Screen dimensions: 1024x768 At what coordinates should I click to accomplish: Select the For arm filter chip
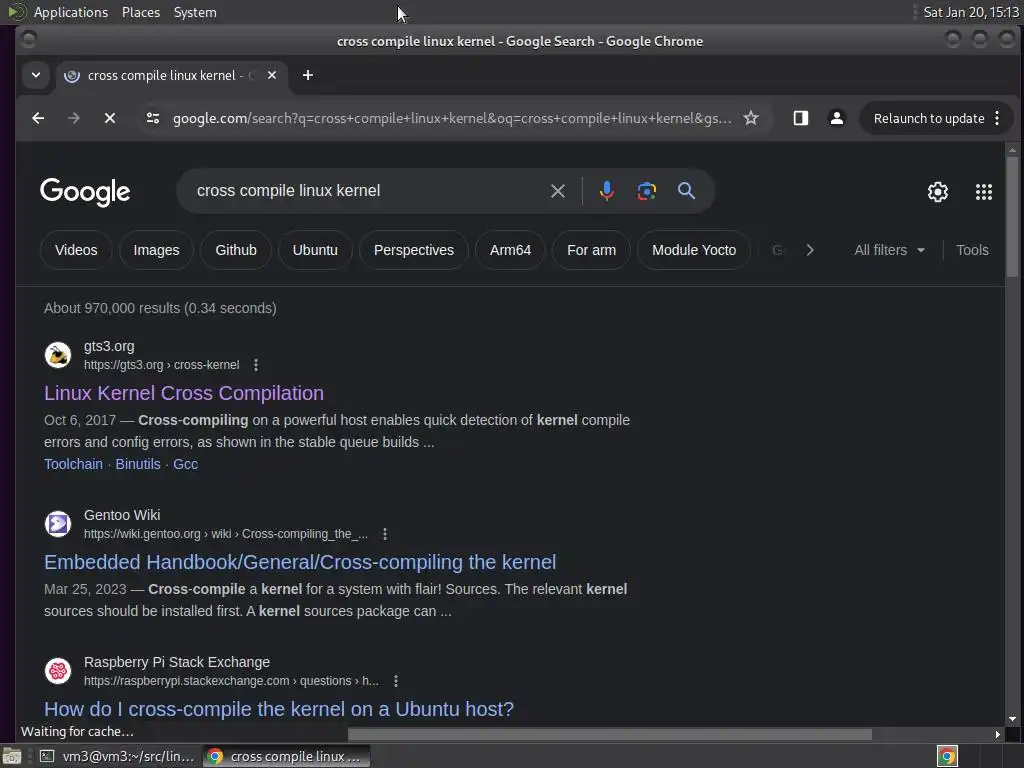pyautogui.click(x=591, y=250)
